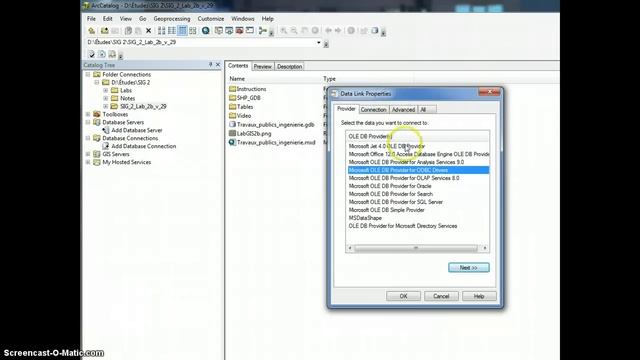Select the Details view toolbar icon
640x360 pixels.
pyautogui.click(x=182, y=31)
